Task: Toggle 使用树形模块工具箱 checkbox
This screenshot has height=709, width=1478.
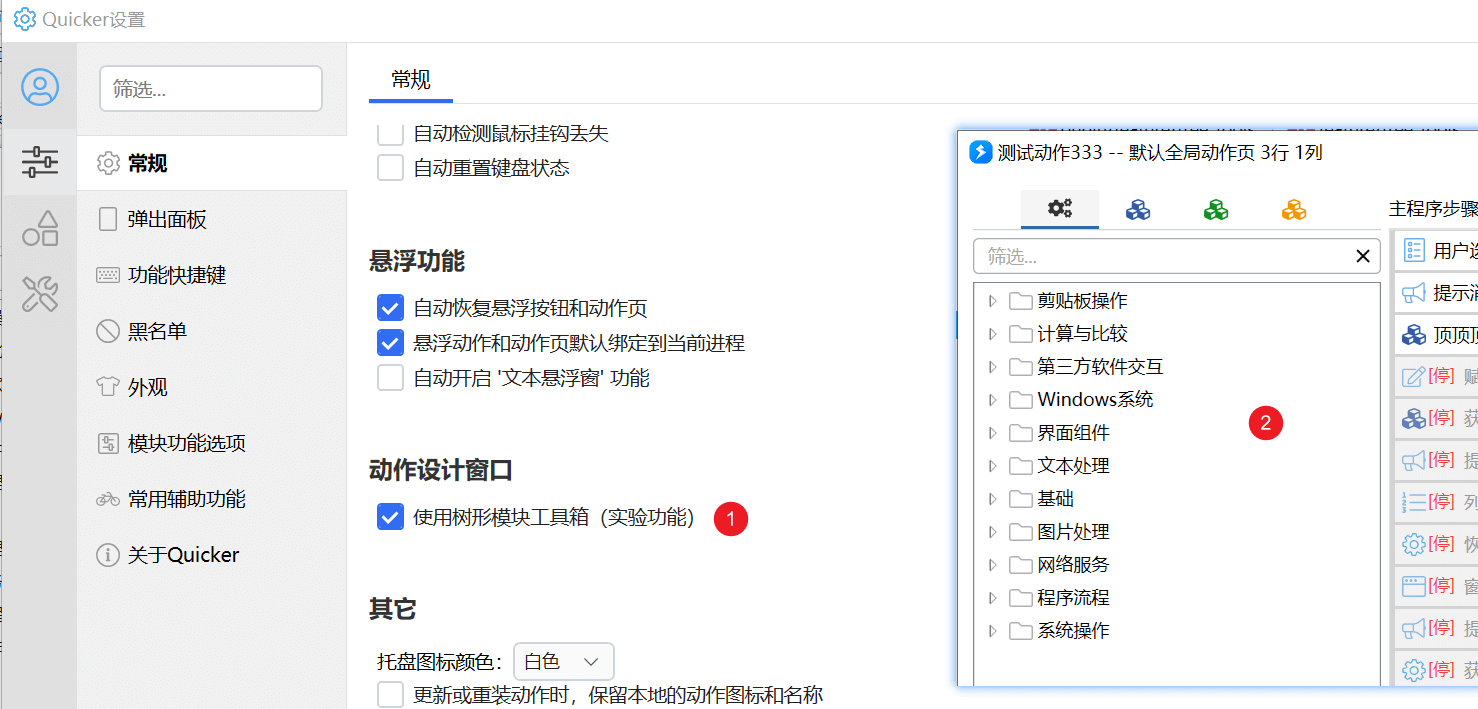Action: coord(391,517)
